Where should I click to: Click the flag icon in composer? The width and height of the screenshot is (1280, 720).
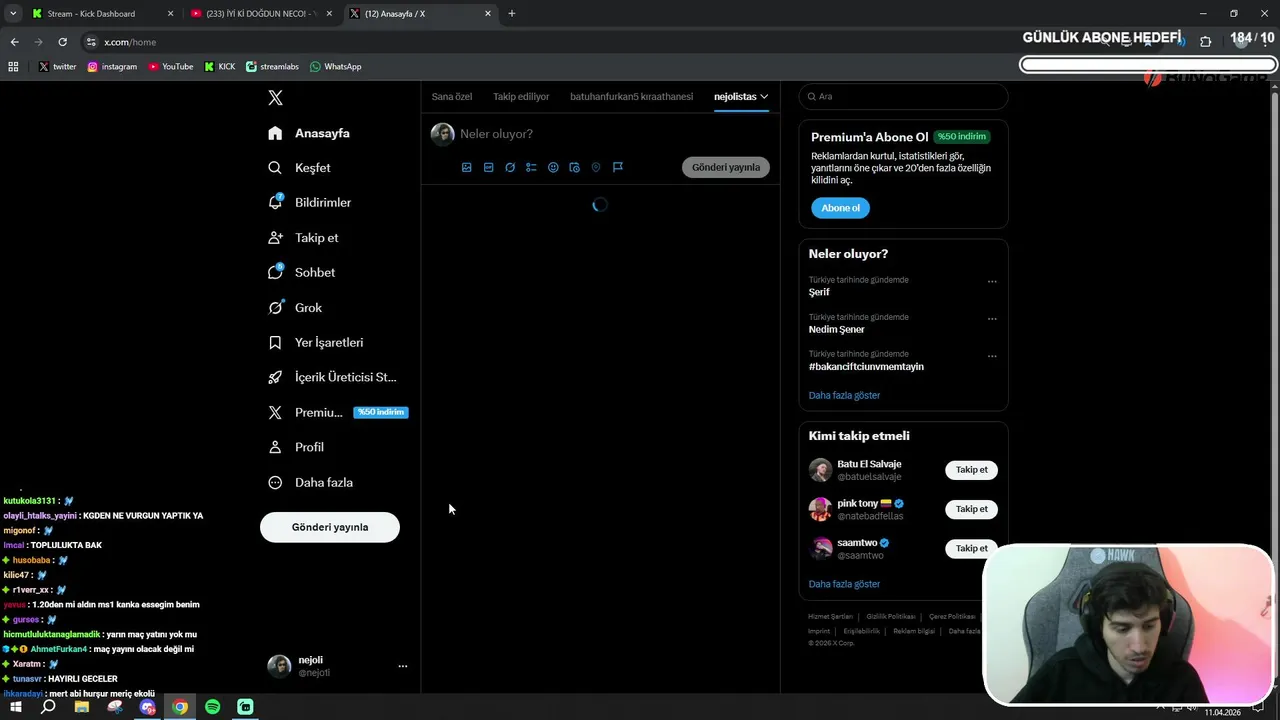coord(618,167)
